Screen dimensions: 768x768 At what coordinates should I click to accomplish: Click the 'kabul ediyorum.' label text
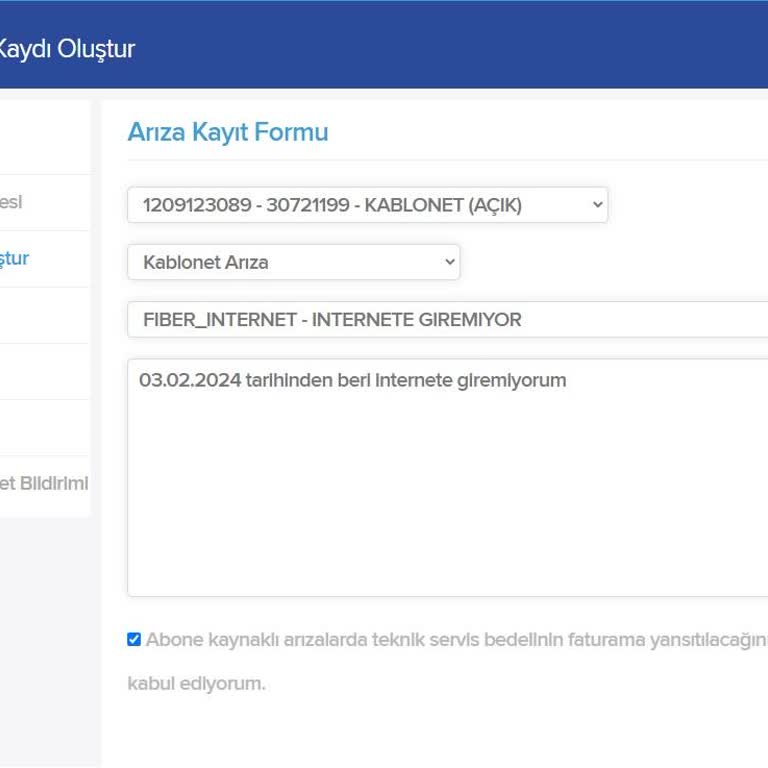196,684
